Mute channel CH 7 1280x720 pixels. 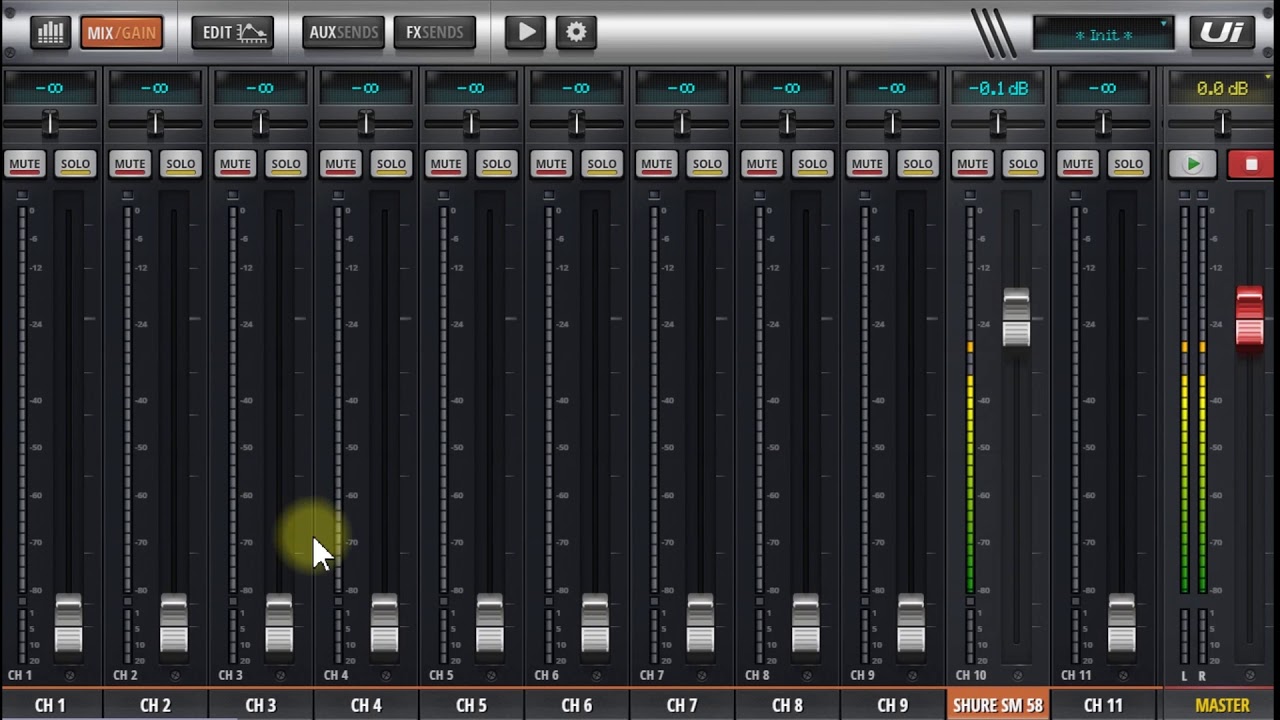(656, 164)
